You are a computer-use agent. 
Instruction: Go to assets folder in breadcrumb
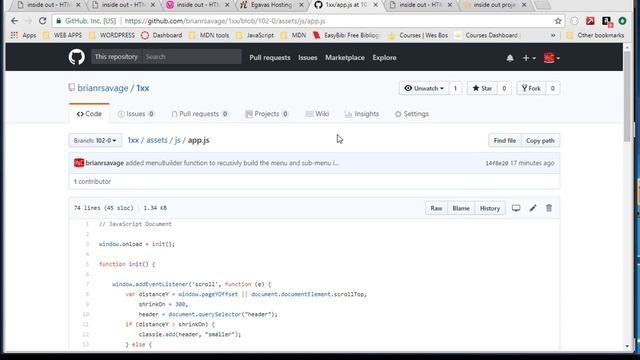tap(157, 140)
